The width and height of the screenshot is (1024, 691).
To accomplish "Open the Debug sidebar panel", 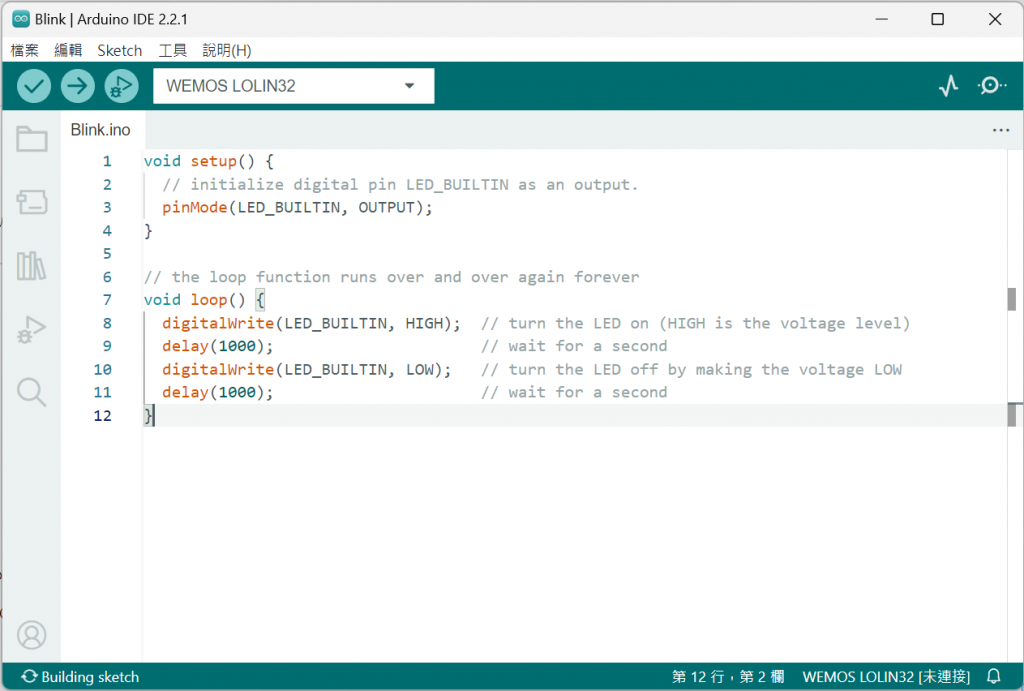I will (x=31, y=329).
